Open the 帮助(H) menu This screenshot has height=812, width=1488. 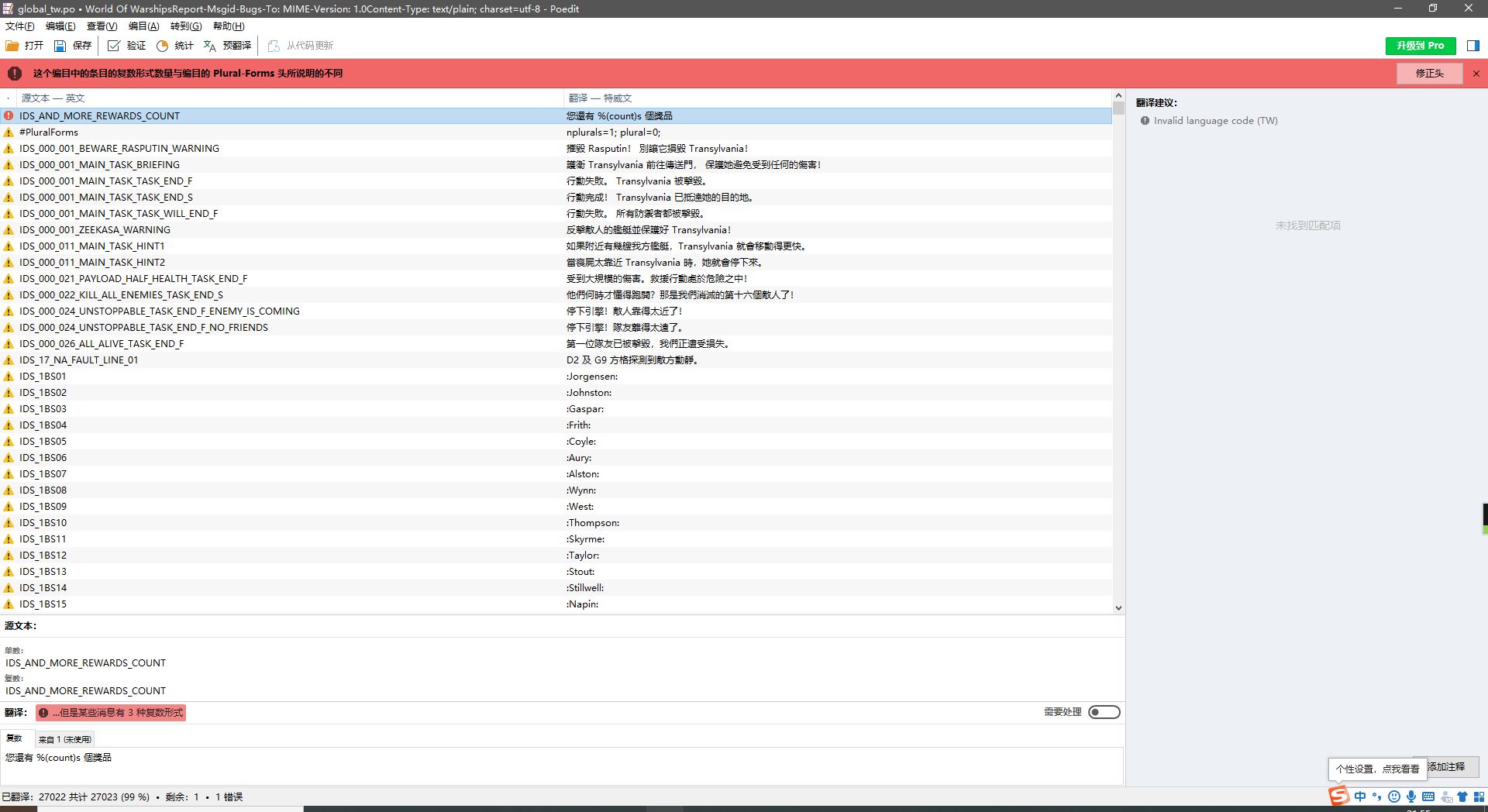(x=229, y=26)
